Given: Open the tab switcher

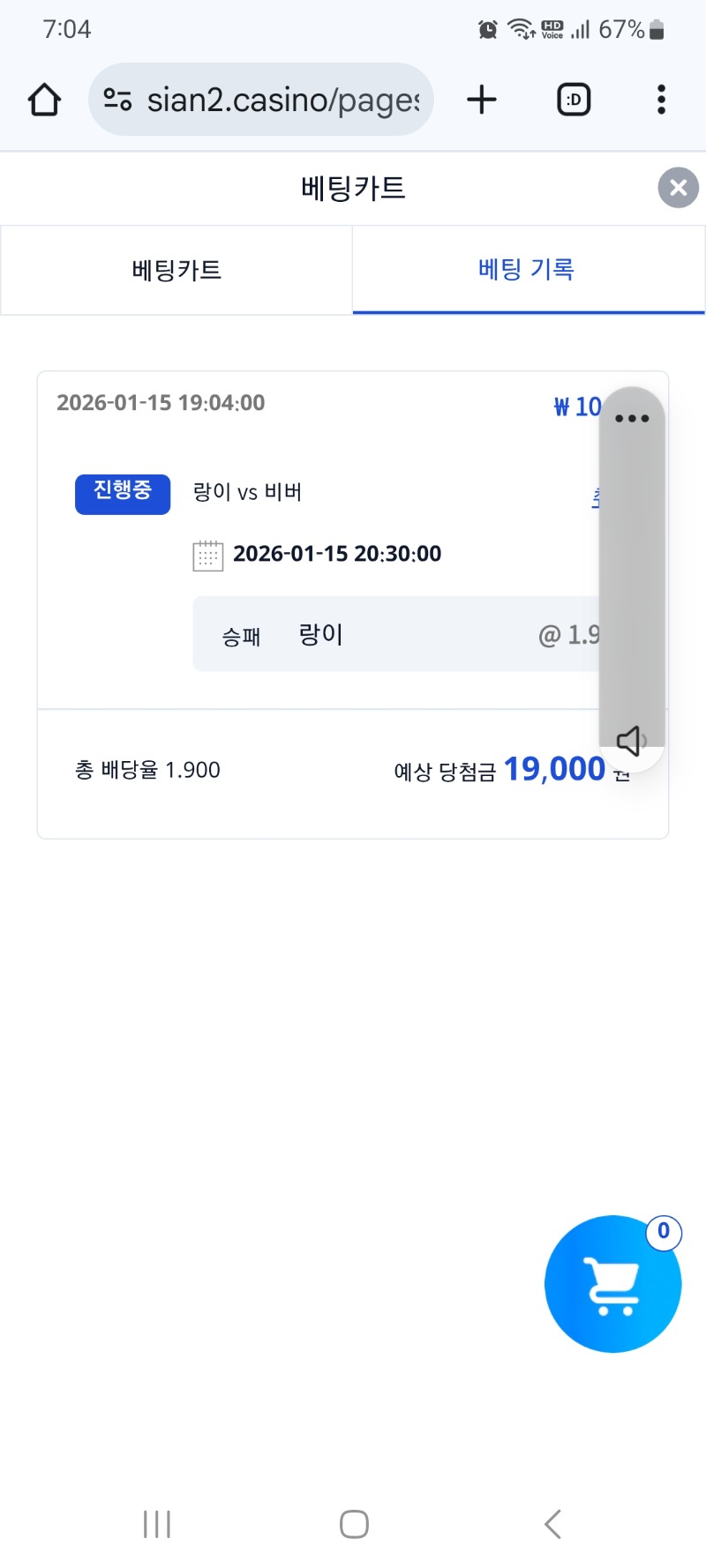Looking at the screenshot, I should 574,100.
